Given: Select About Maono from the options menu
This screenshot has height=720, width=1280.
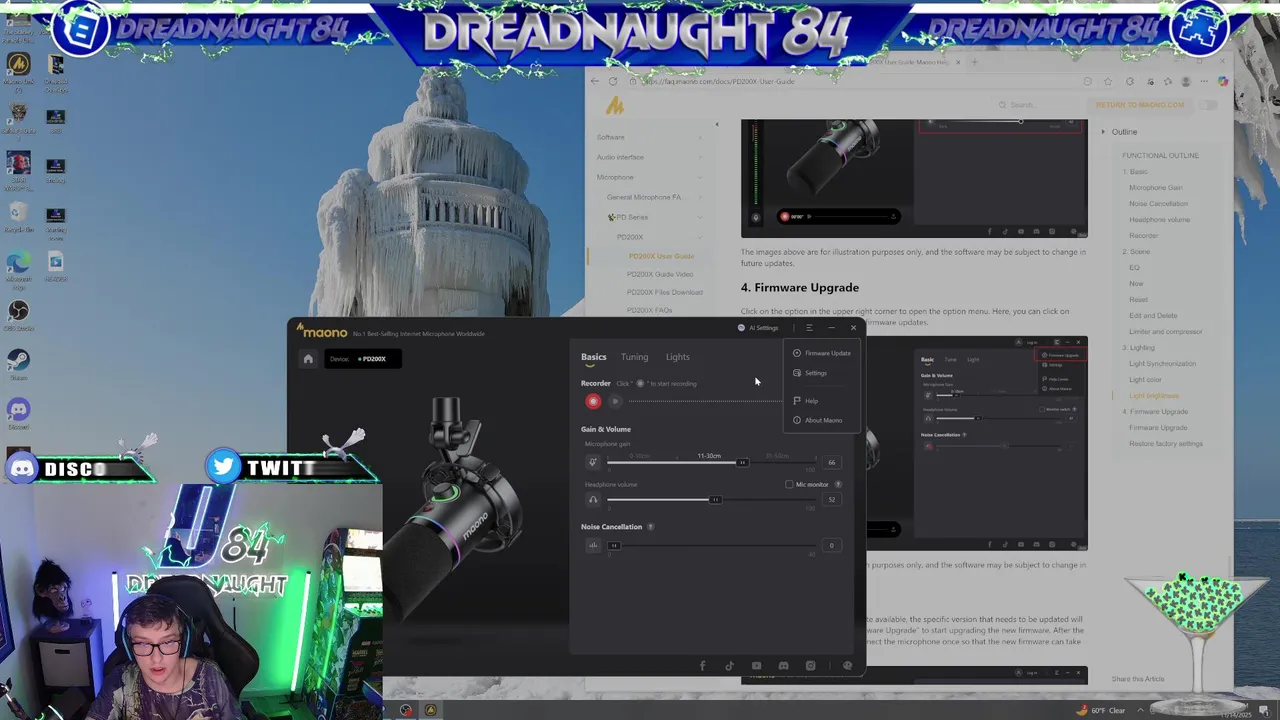Looking at the screenshot, I should click(818, 420).
